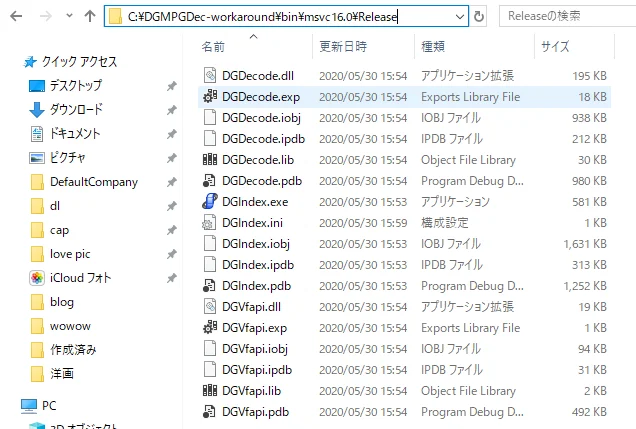Open the iCloud フォト quick access item
Viewport: 636px width, 429px height.
[x=80, y=278]
